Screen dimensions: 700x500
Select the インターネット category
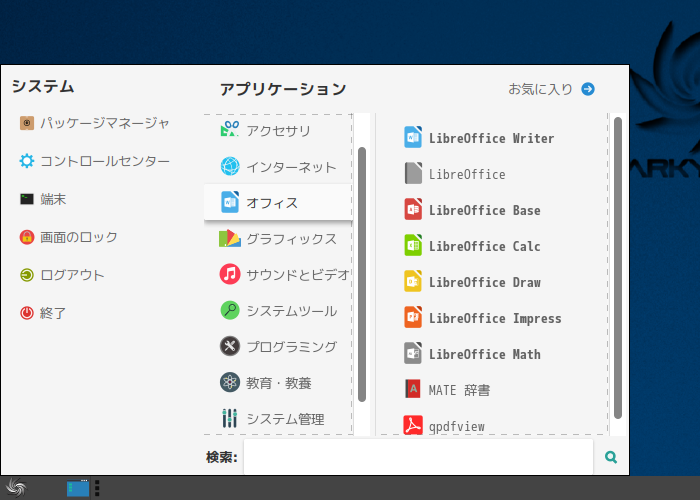coord(278,167)
